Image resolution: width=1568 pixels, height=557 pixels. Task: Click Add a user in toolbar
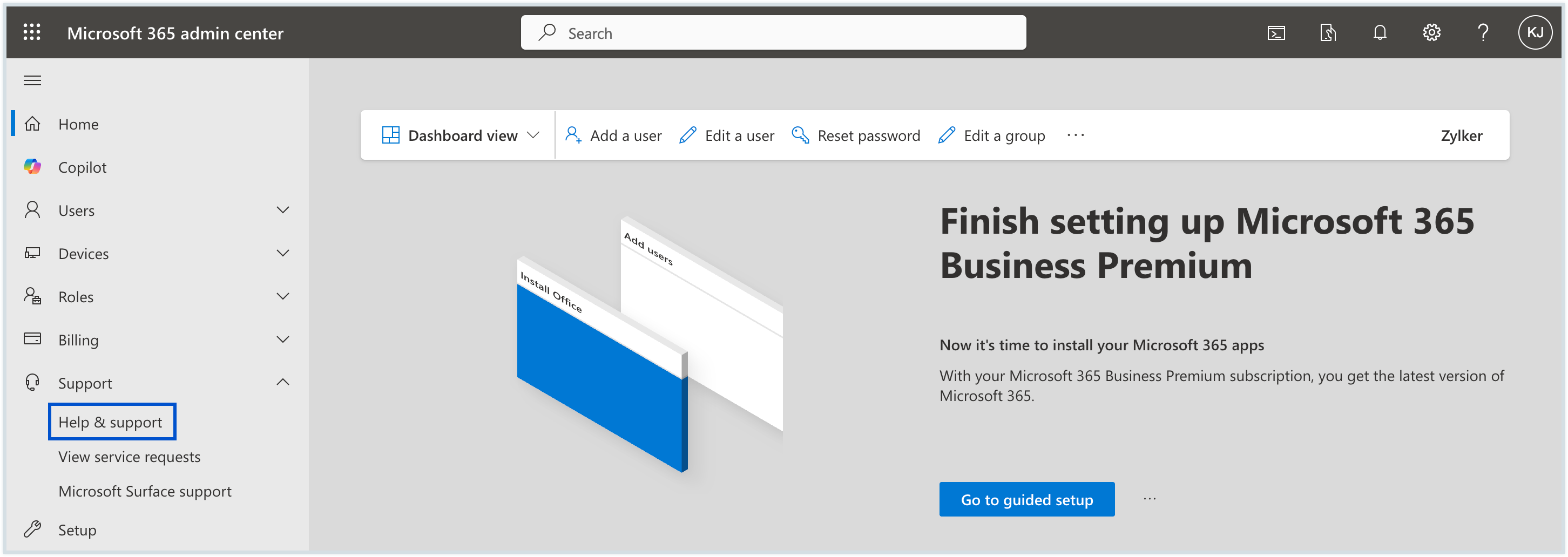tap(613, 135)
